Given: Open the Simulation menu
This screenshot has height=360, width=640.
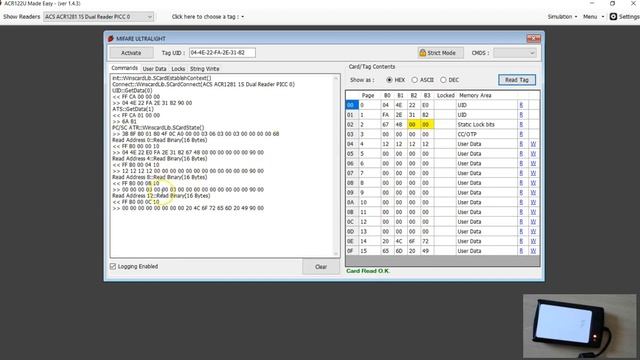Looking at the screenshot, I should click(562, 17).
